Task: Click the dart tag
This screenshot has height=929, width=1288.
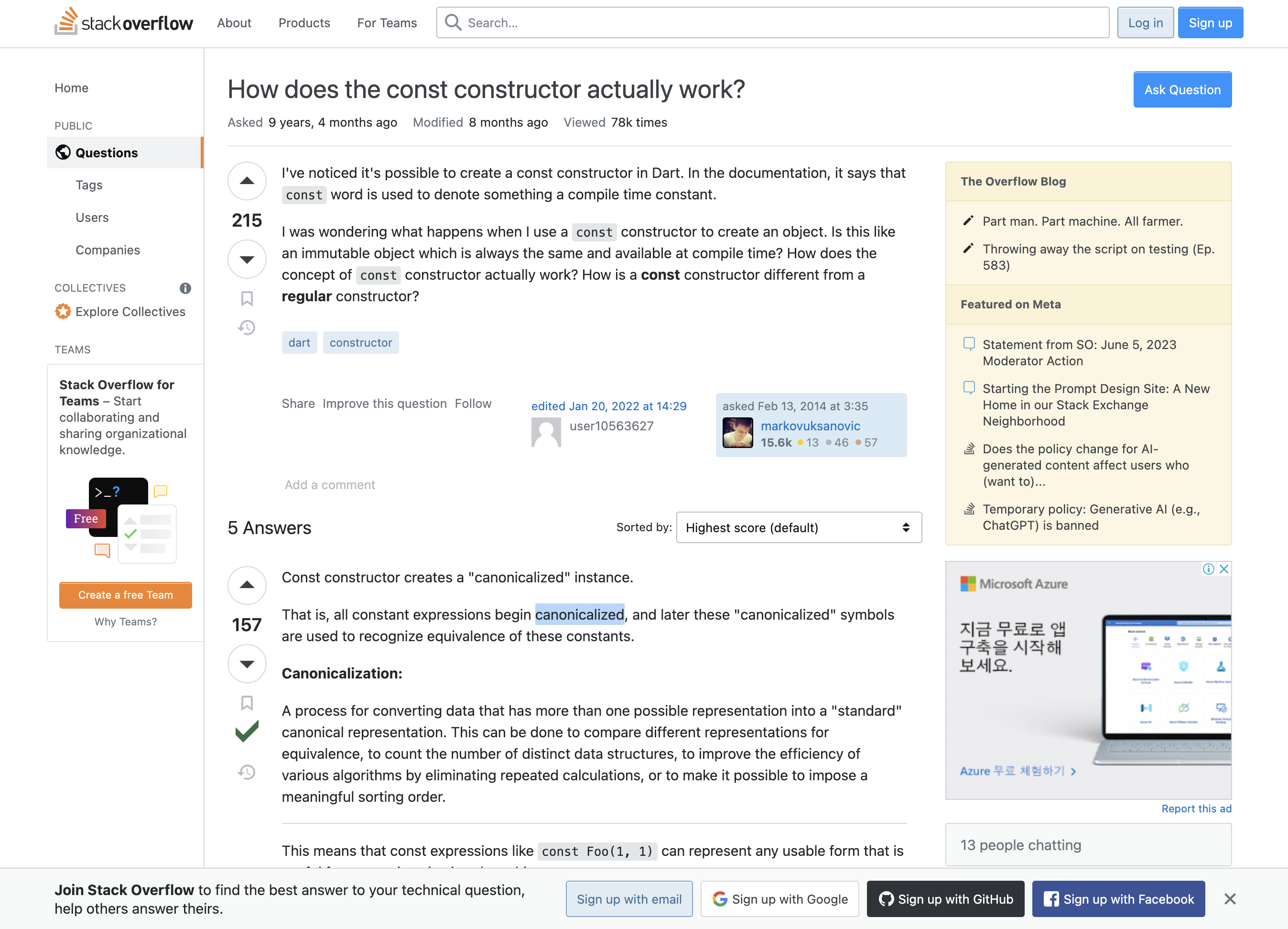Action: 299,343
